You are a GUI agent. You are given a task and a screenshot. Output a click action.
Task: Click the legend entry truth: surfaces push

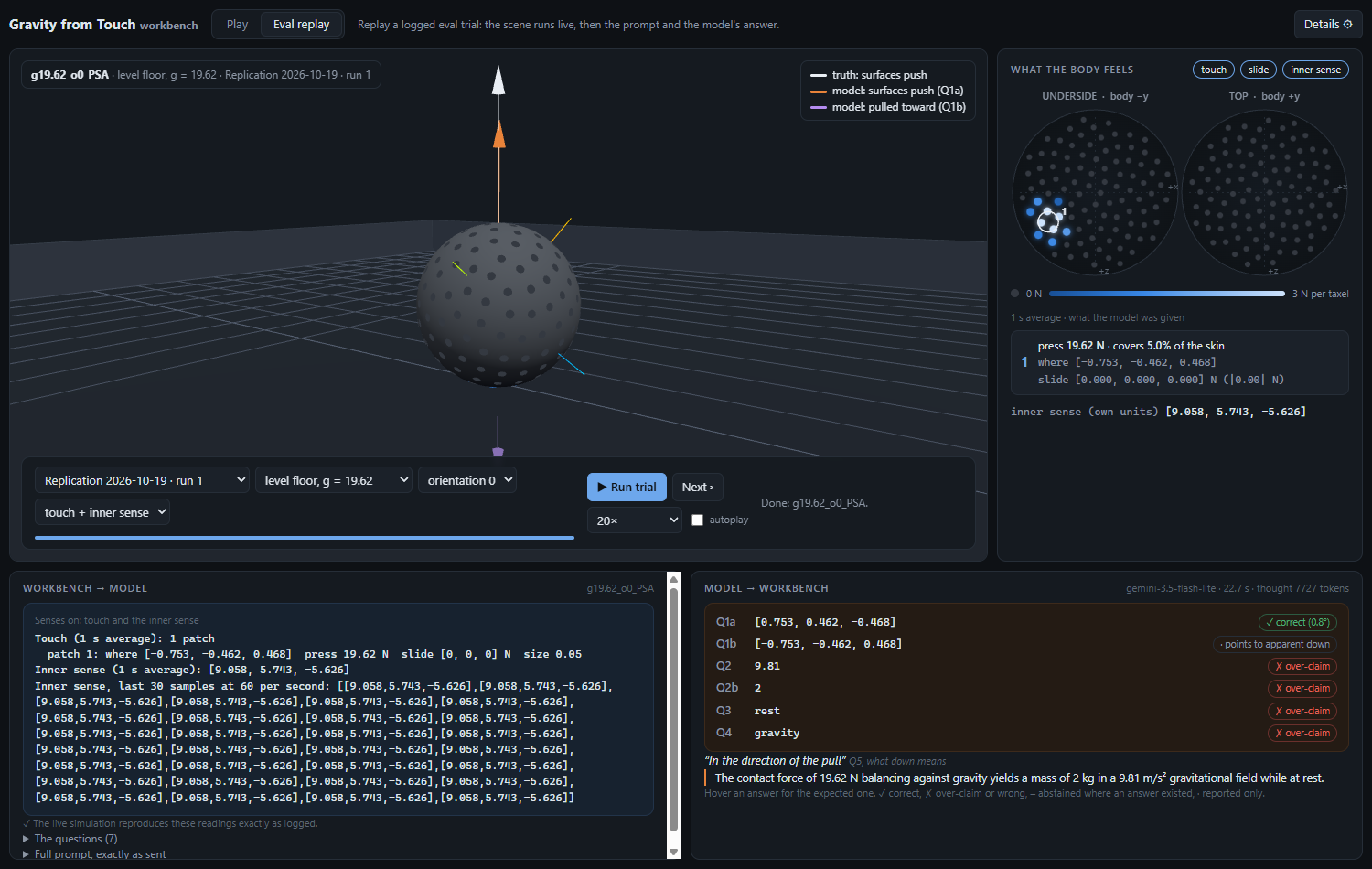pos(869,75)
